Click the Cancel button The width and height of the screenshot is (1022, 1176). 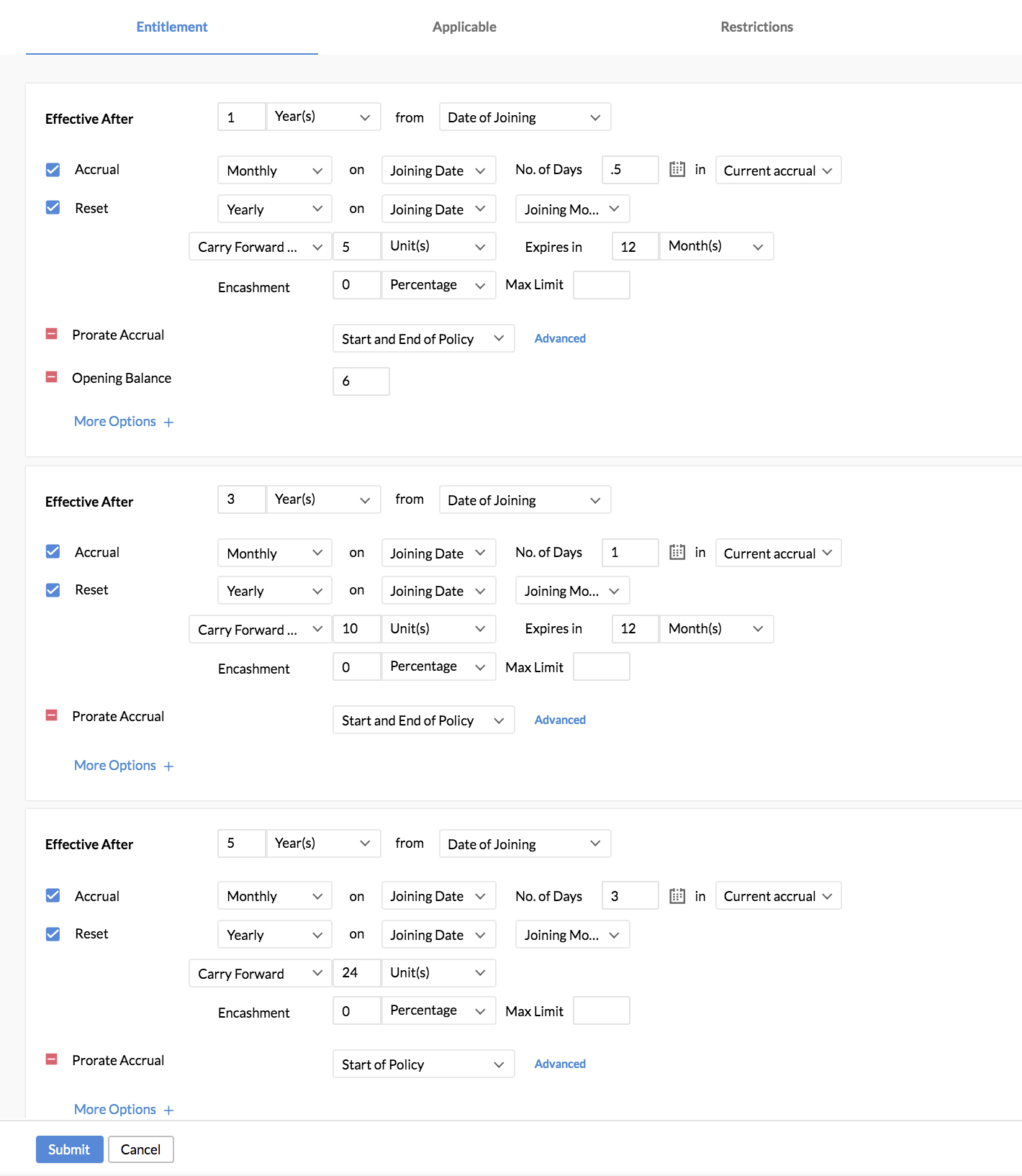[141, 1149]
